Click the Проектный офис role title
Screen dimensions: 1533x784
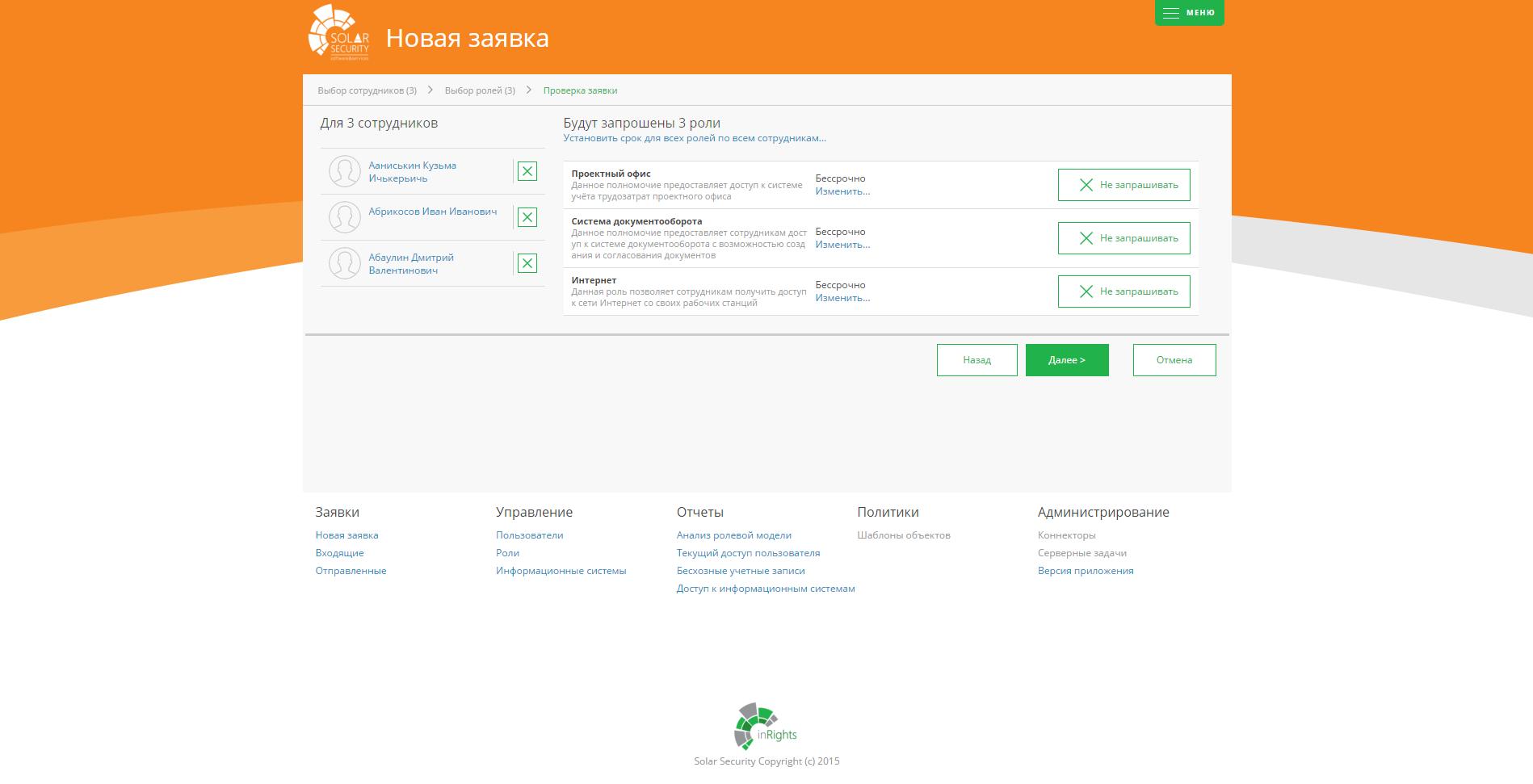click(x=611, y=174)
